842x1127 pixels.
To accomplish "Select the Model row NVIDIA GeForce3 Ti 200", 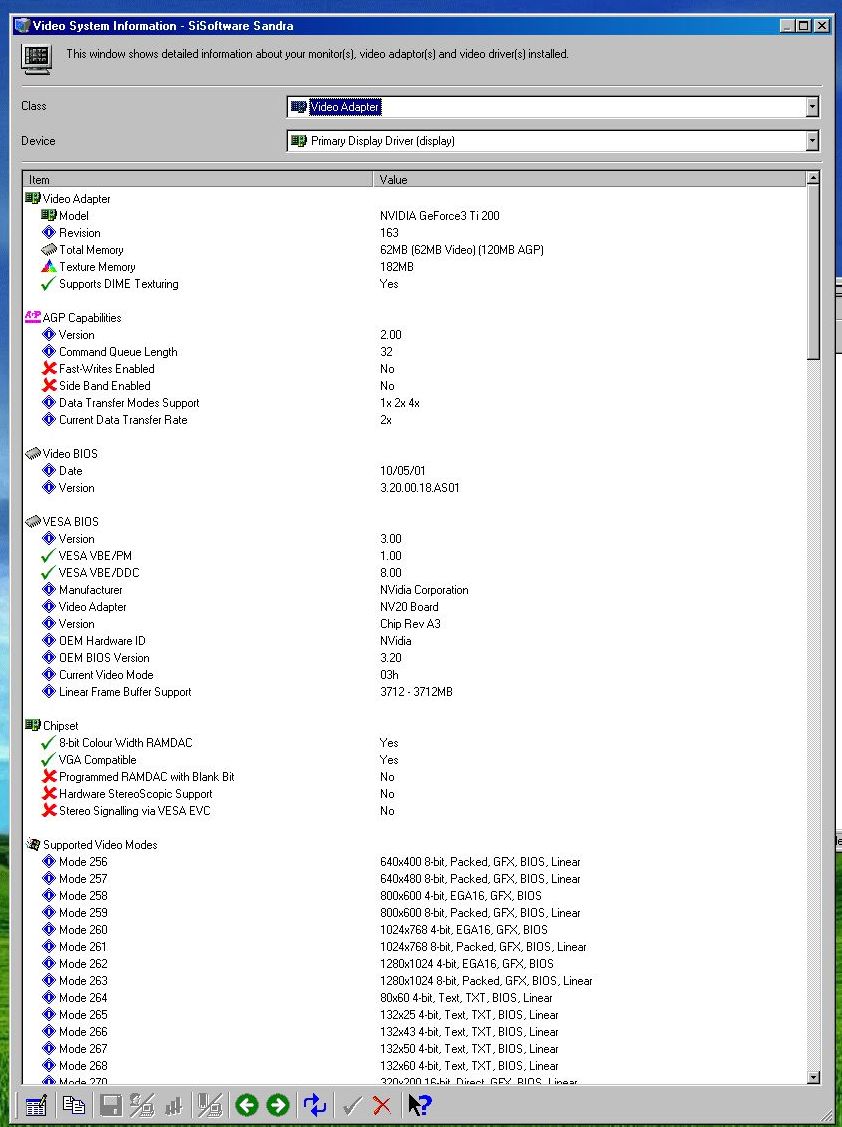I will pyautogui.click(x=415, y=216).
